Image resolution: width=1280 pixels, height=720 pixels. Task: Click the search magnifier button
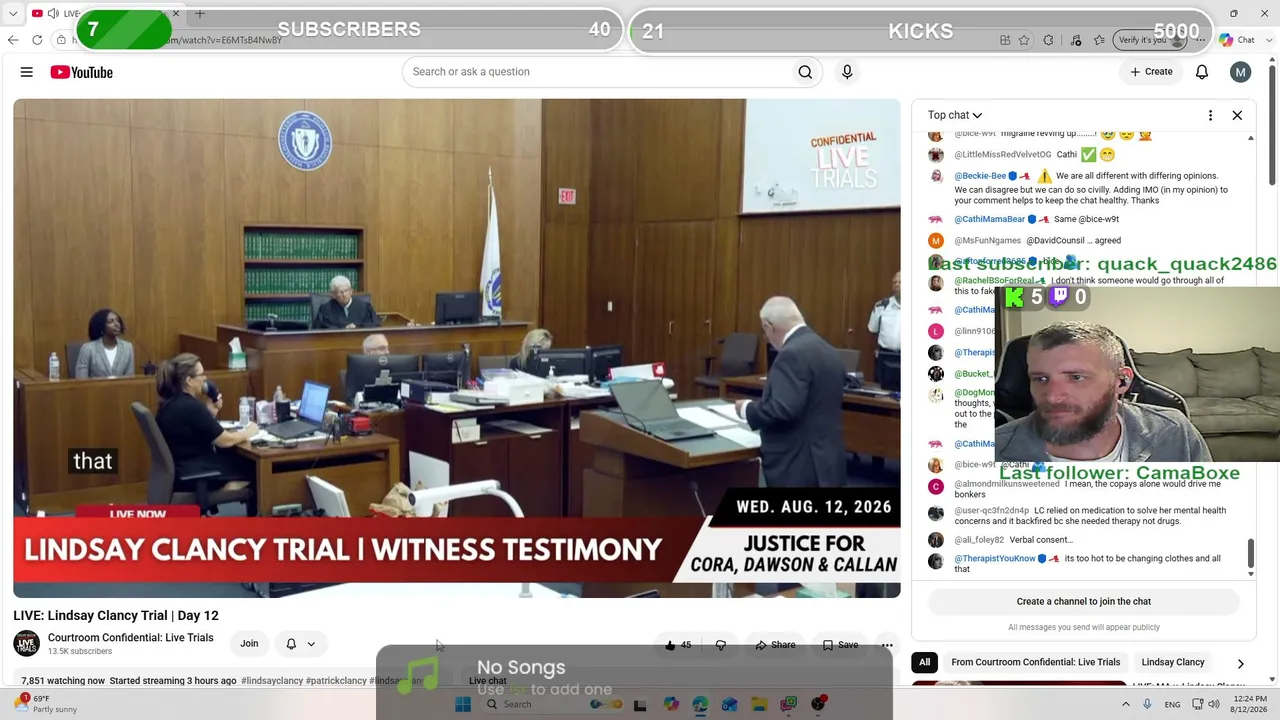(x=805, y=72)
